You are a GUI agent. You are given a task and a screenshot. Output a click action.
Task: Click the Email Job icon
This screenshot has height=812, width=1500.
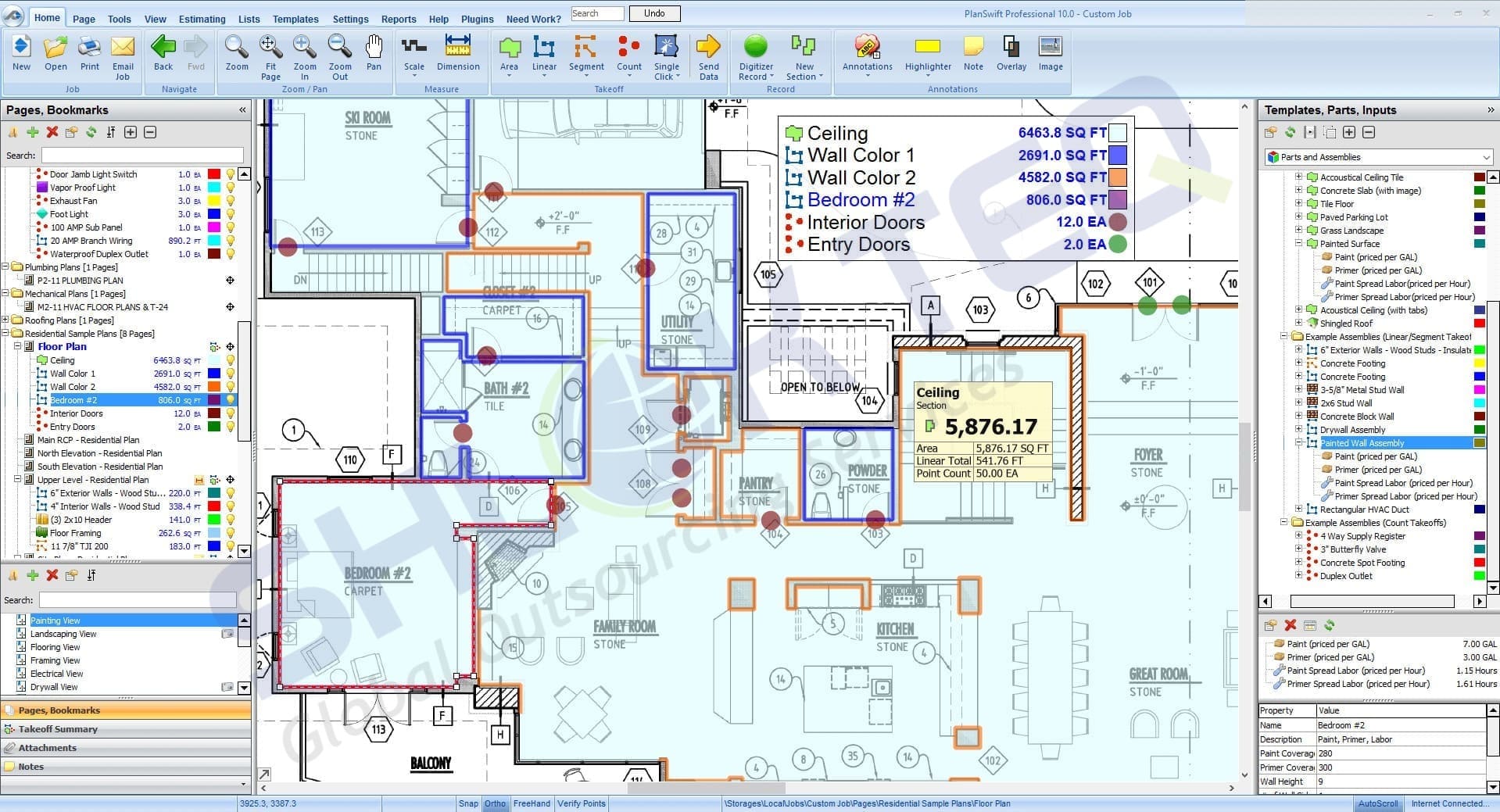123,57
